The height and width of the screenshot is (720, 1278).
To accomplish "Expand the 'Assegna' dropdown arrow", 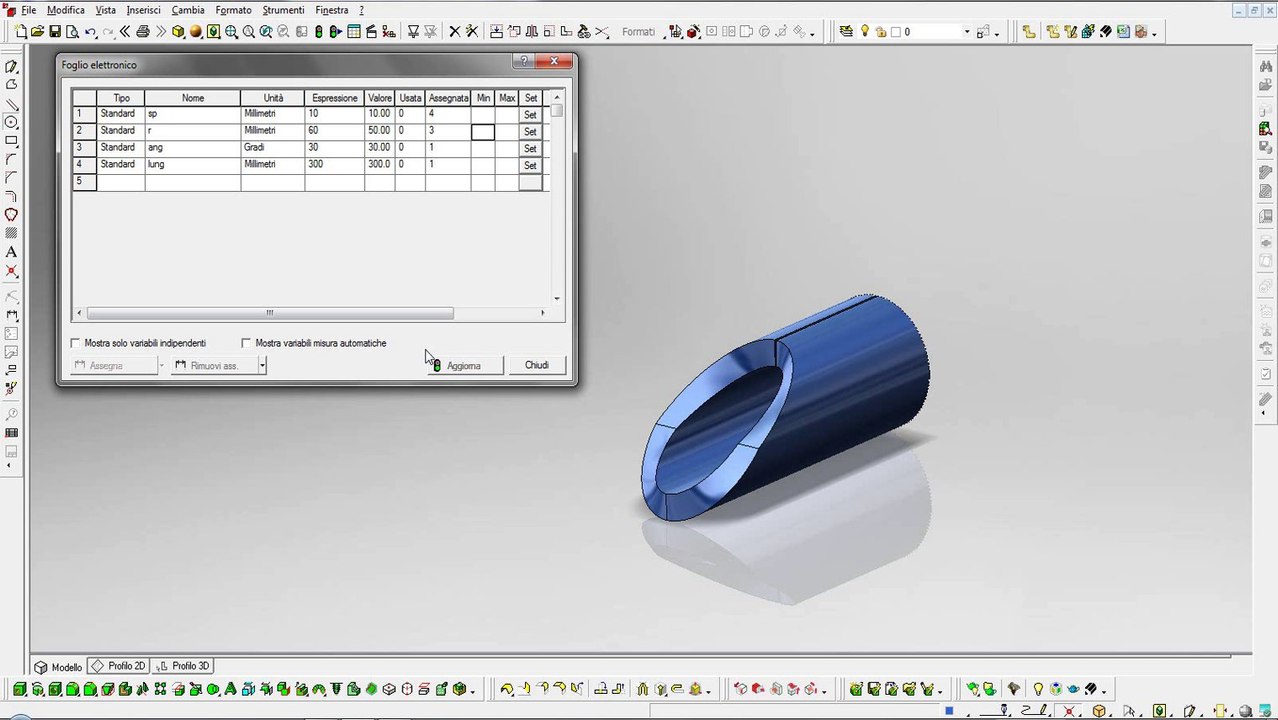I will tap(161, 365).
